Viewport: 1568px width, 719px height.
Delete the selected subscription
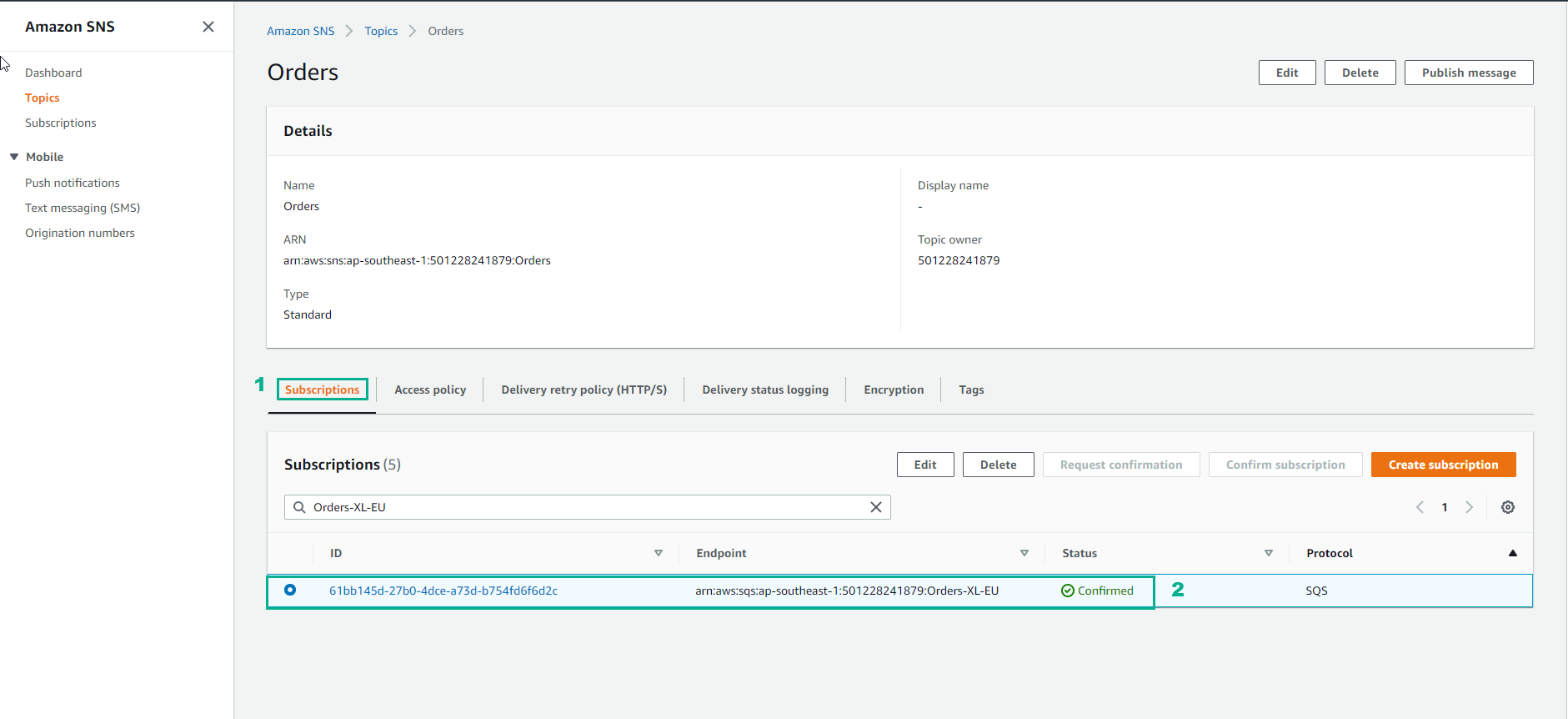[x=999, y=465]
